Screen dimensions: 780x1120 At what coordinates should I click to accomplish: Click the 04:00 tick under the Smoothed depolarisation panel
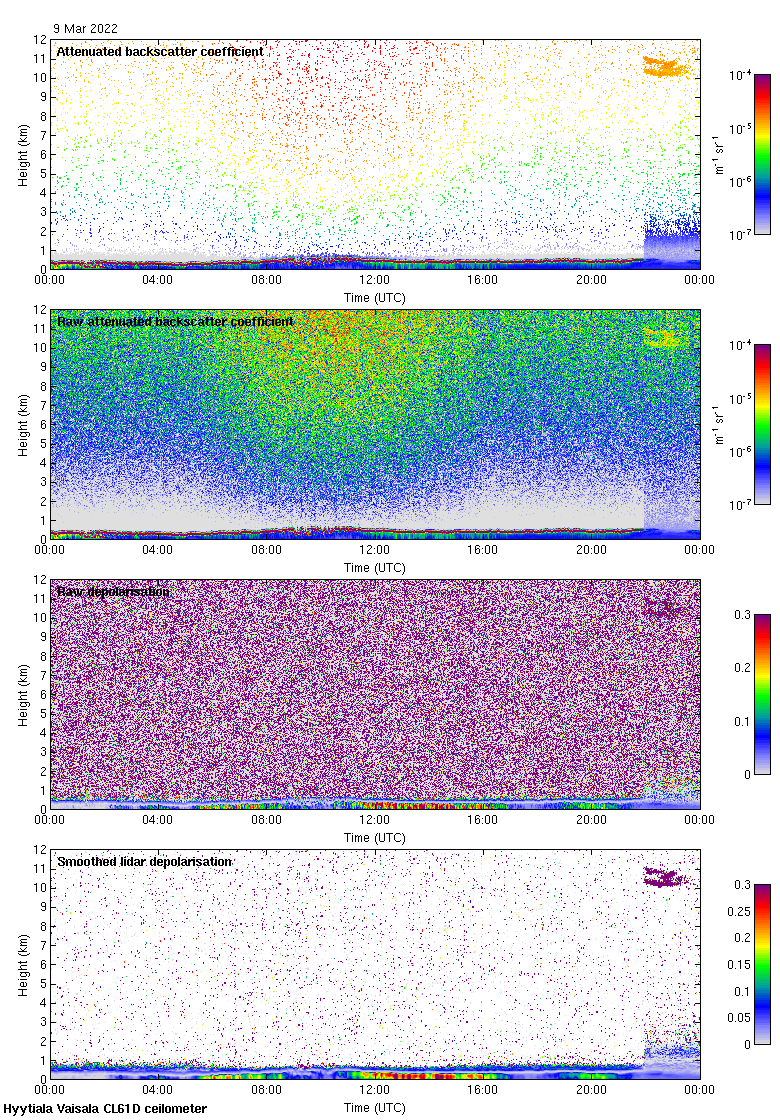[157, 1090]
